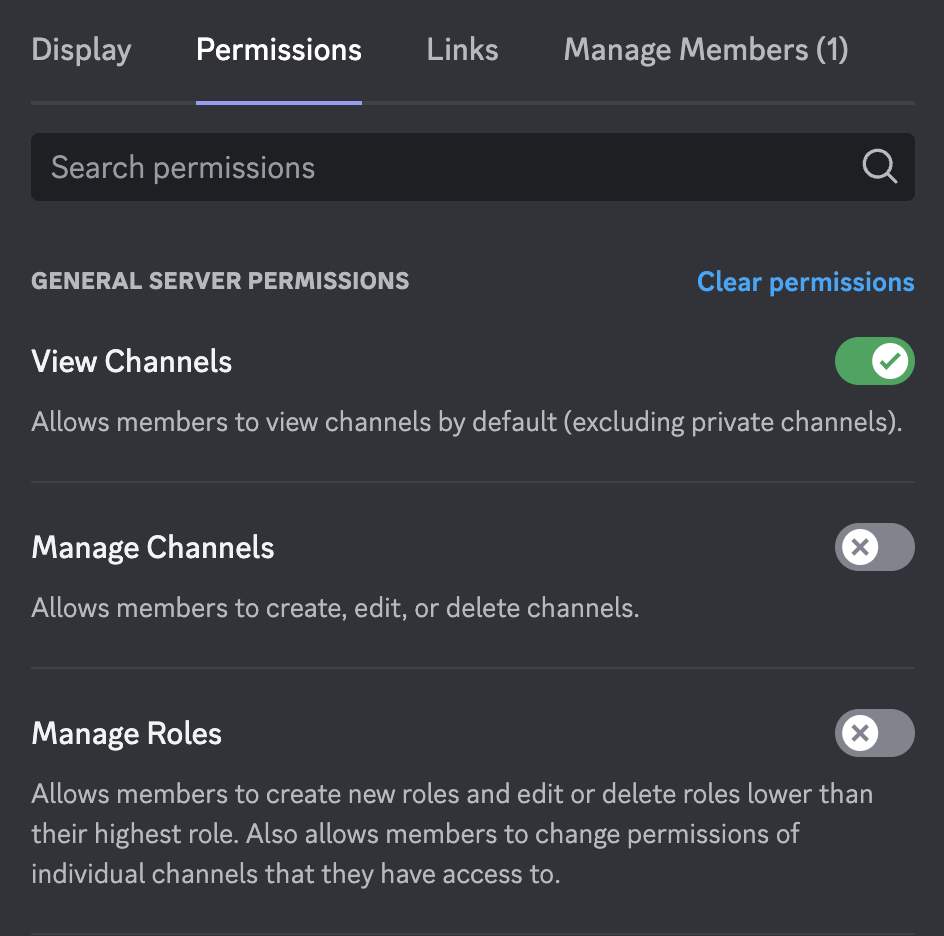Focus the Search permissions field

[473, 167]
